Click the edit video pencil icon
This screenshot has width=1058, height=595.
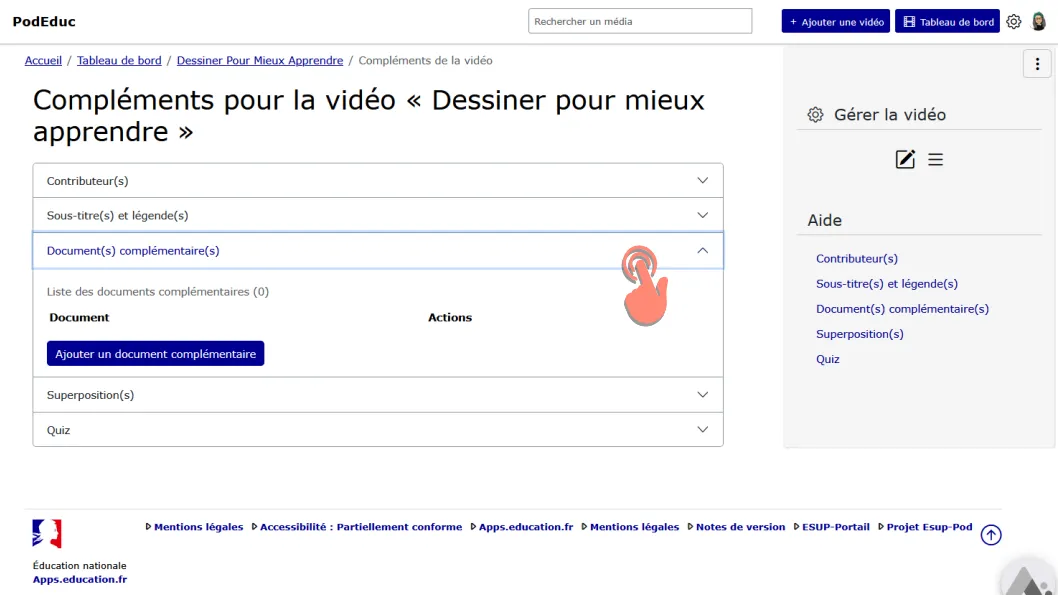(x=905, y=159)
